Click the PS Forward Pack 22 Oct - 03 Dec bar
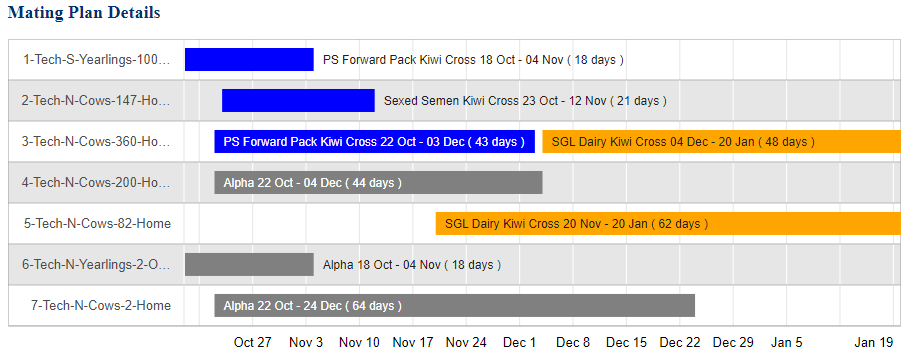Screen dimensions: 913x362 [x=374, y=141]
